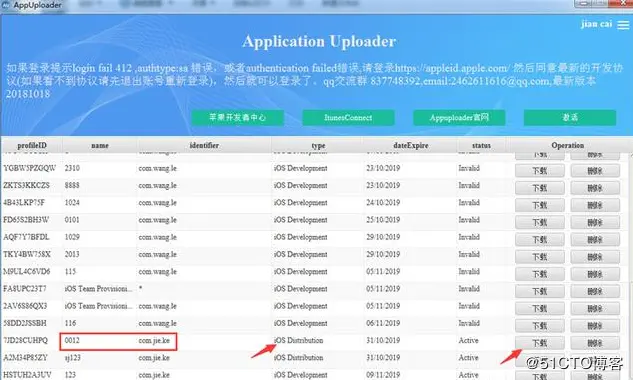Image resolution: width=633 pixels, height=380 pixels.
Task: Select profile ID 7JD28CUHPQ
Action: 25,340
